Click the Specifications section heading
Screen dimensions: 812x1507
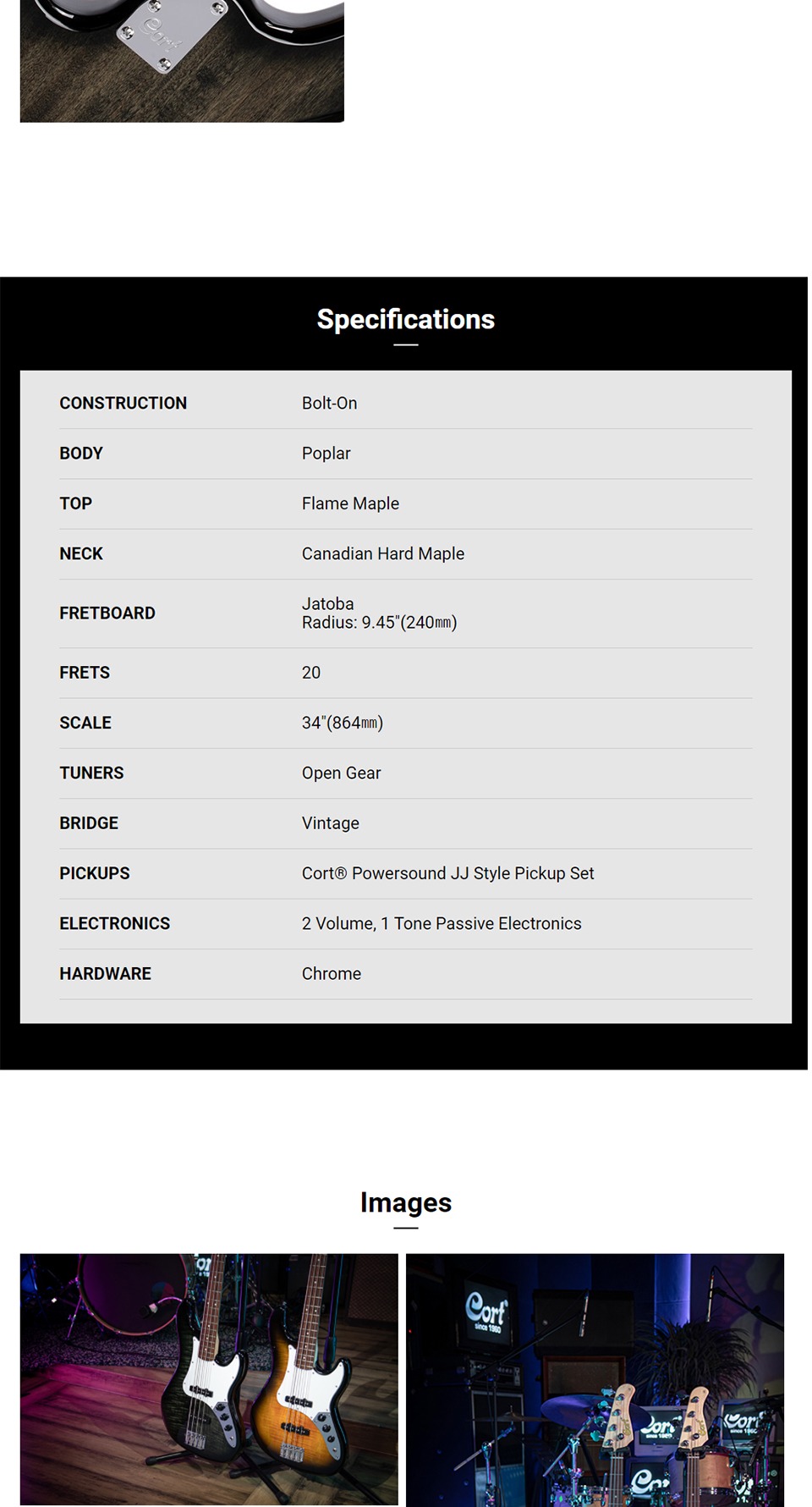click(405, 320)
